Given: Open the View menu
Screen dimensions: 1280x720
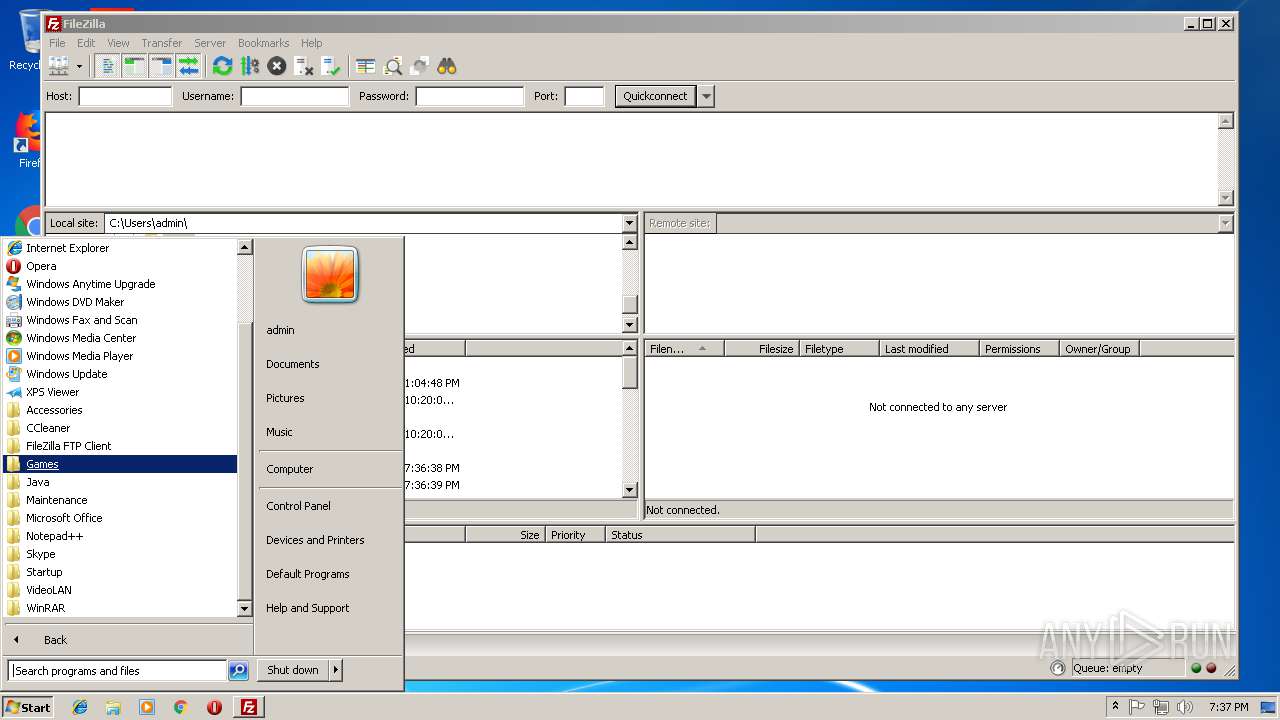Looking at the screenshot, I should pos(118,43).
